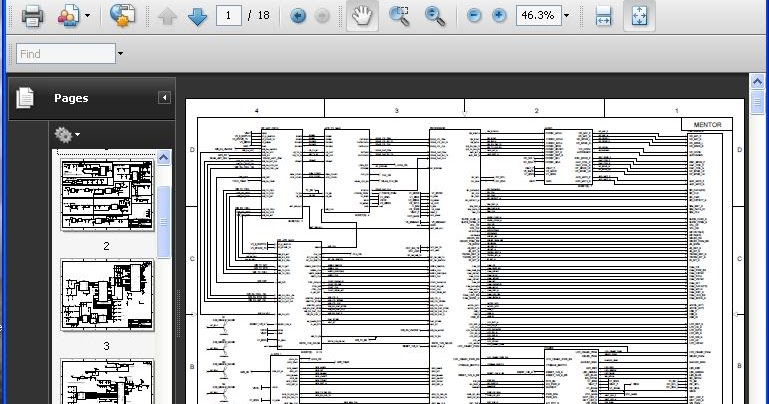Viewport: 769px width, 404px height.
Task: Click the Zoom Out minus button
Action: (x=474, y=16)
